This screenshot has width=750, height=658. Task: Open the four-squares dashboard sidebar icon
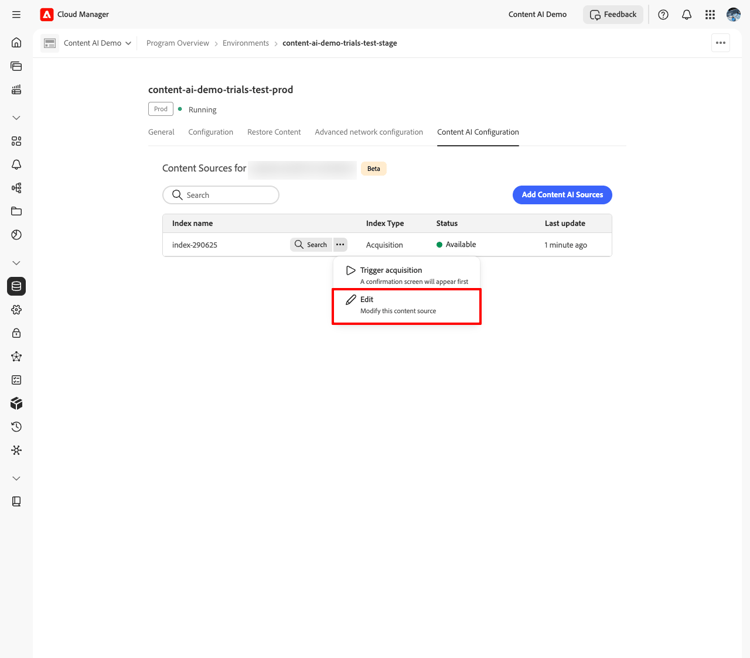(16, 141)
